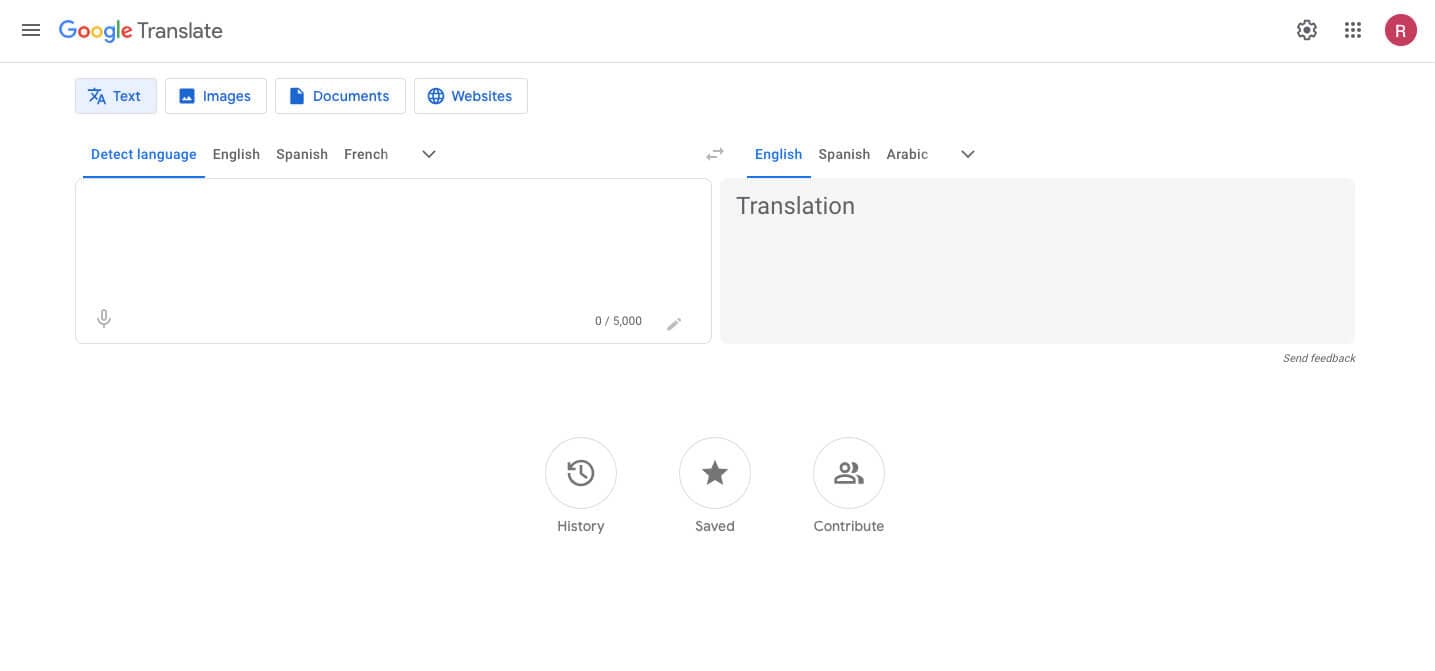
Task: Open the Google apps grid
Action: [x=1353, y=30]
